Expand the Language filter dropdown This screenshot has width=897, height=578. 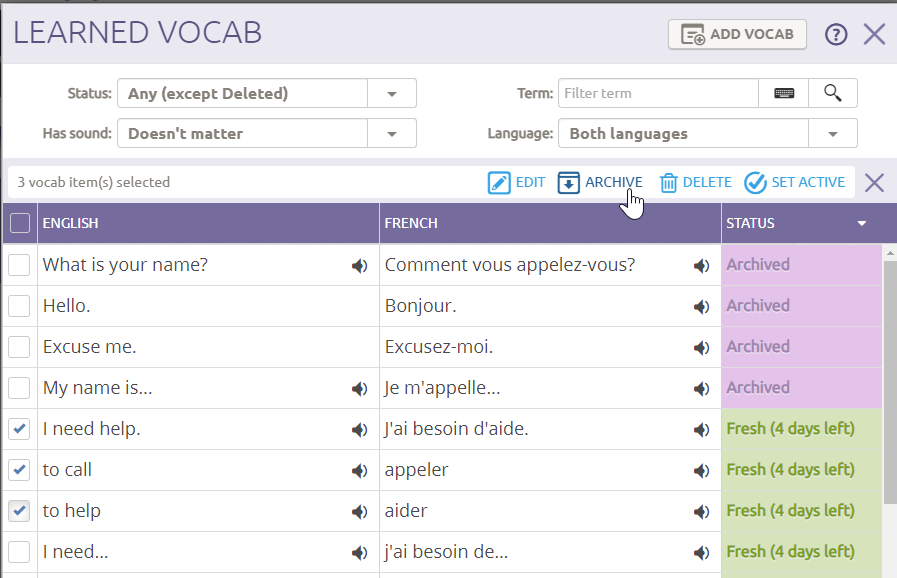click(x=832, y=134)
